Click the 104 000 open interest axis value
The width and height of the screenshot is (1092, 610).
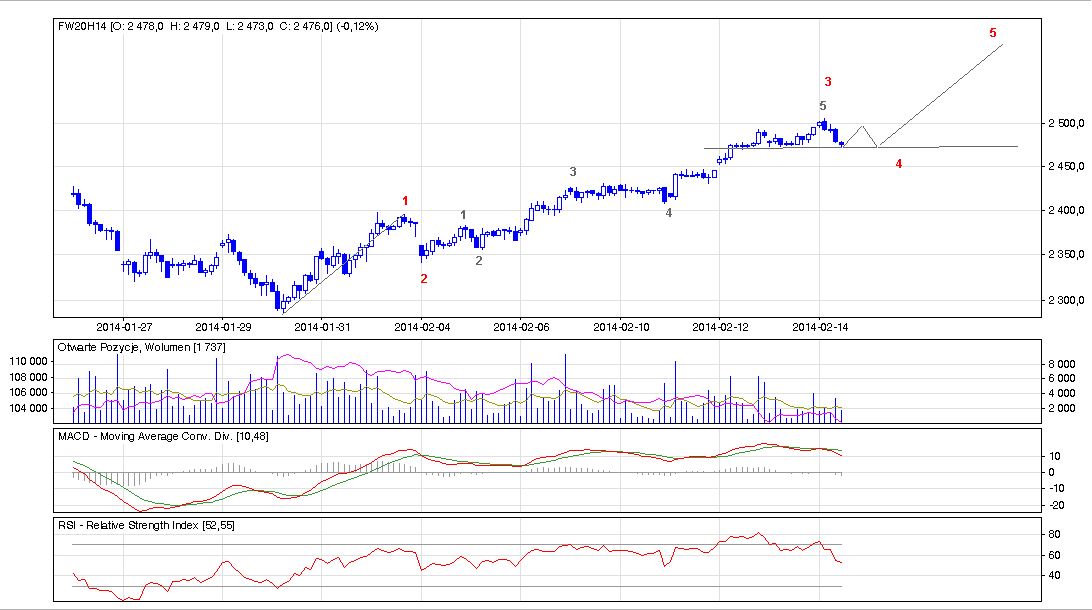[29, 408]
